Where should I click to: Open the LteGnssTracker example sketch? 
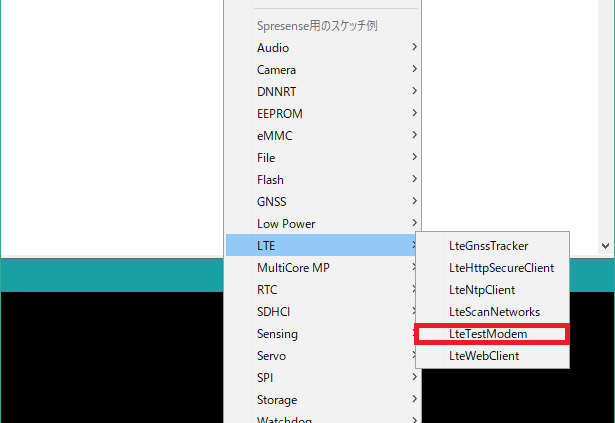coord(492,245)
